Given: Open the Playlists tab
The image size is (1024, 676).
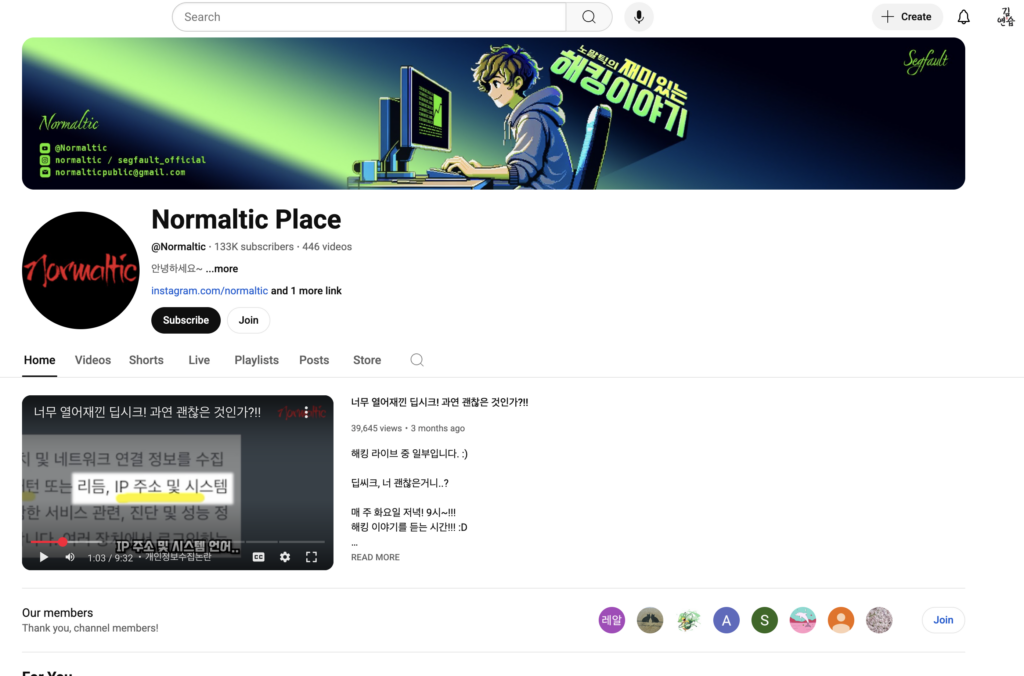Looking at the screenshot, I should [257, 360].
